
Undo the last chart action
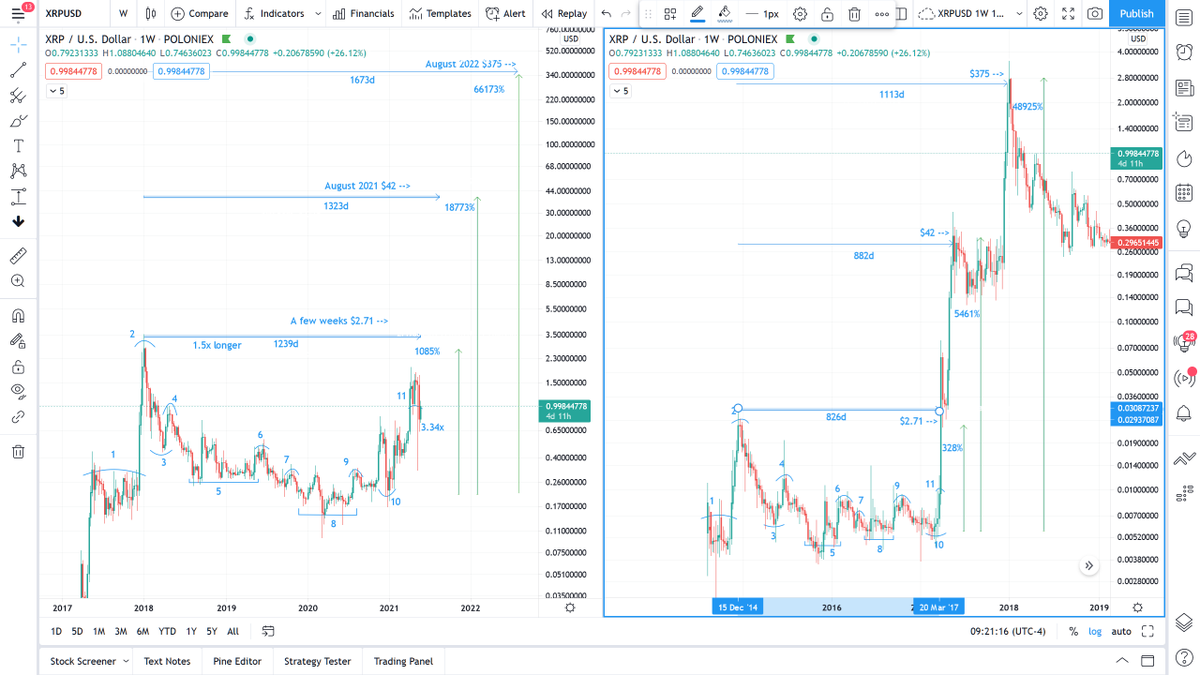click(x=606, y=14)
